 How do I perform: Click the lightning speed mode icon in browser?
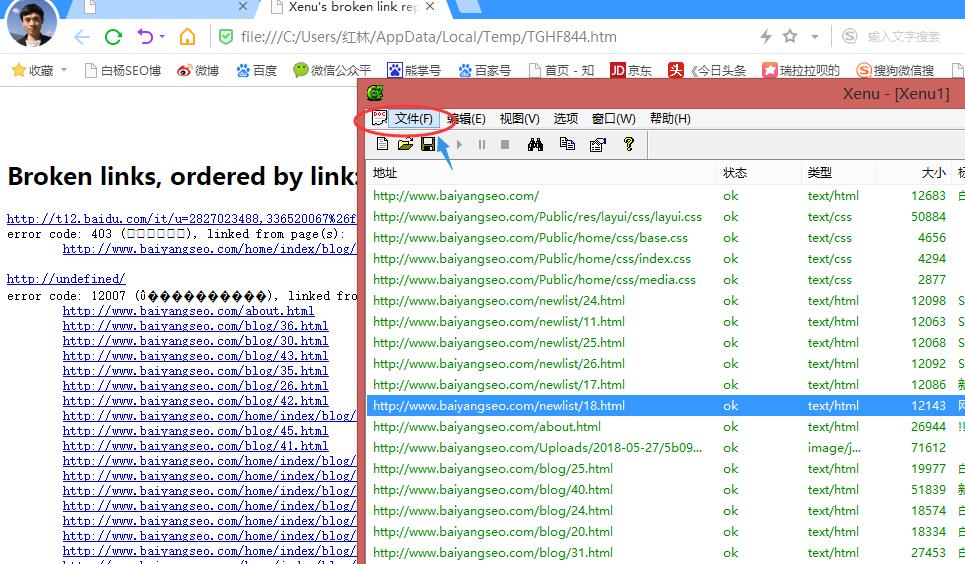coord(766,36)
